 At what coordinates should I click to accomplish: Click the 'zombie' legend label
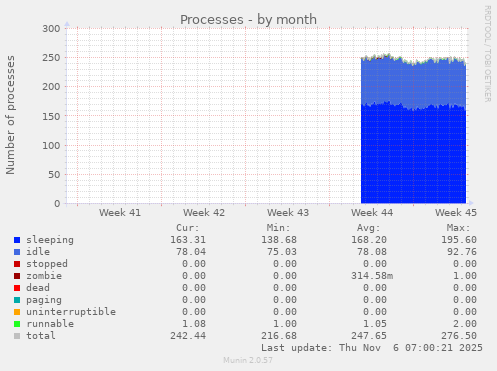pyautogui.click(x=44, y=276)
